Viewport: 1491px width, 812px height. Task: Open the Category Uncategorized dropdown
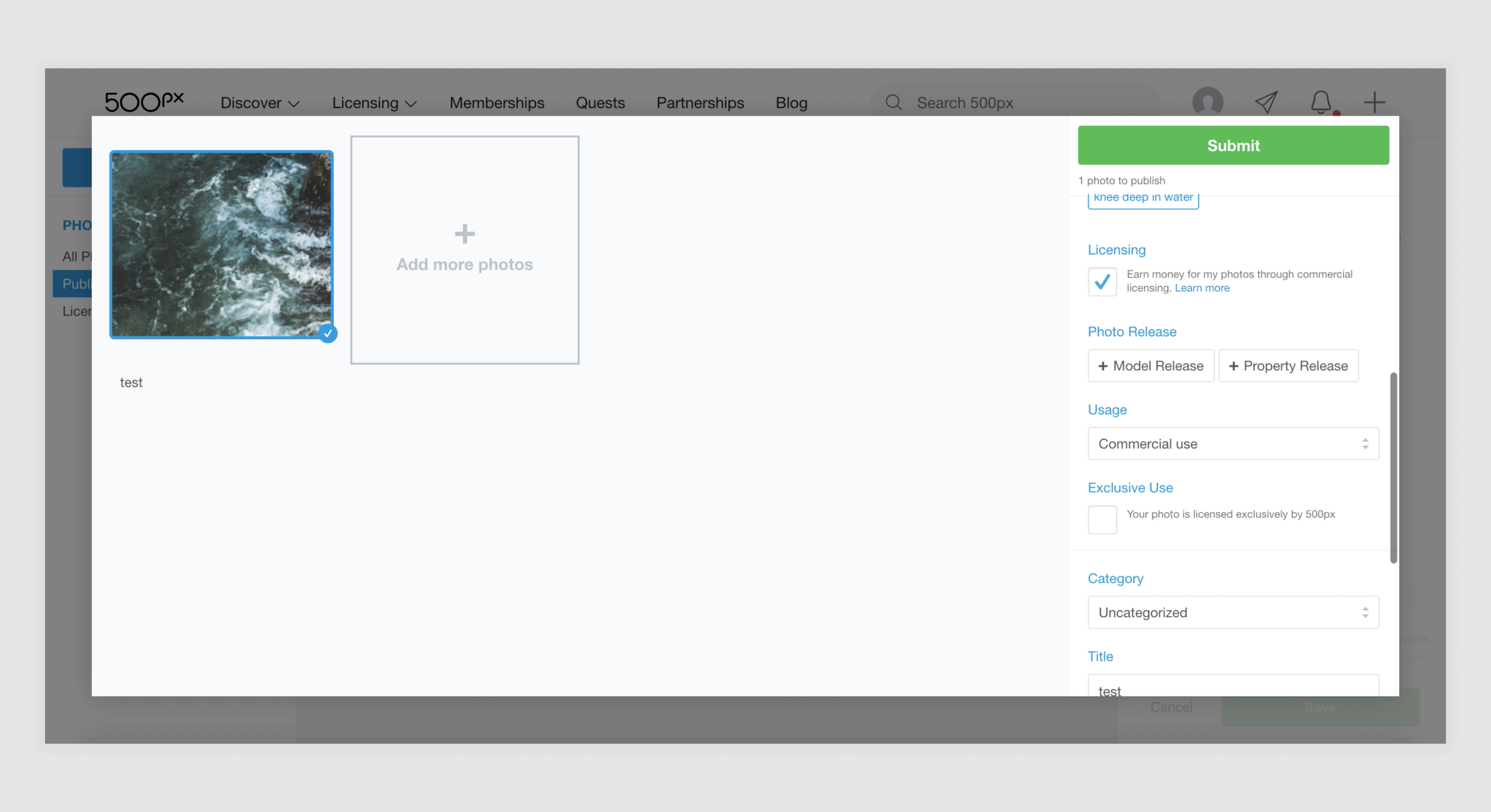tap(1233, 612)
